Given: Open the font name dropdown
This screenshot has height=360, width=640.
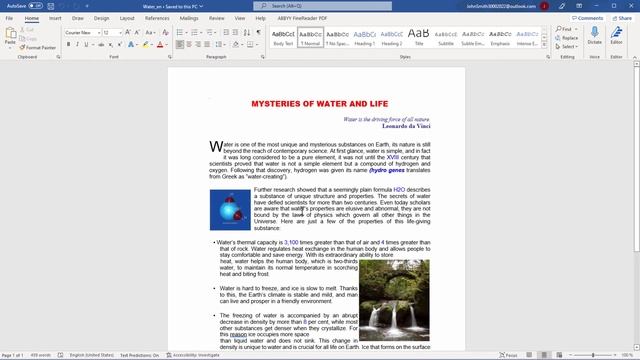Looking at the screenshot, I should tap(99, 33).
